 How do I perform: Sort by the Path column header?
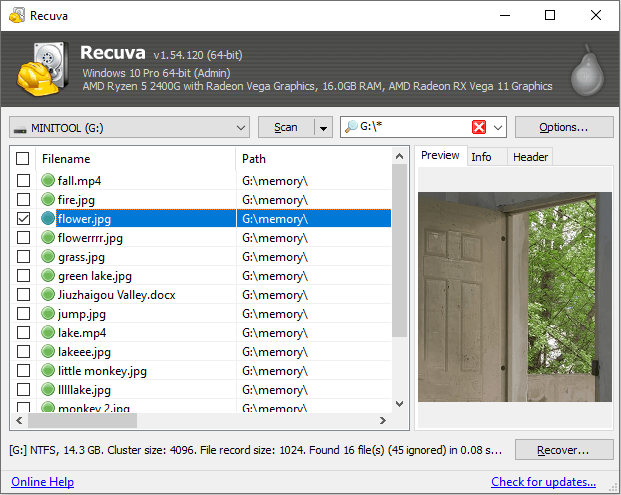click(314, 159)
